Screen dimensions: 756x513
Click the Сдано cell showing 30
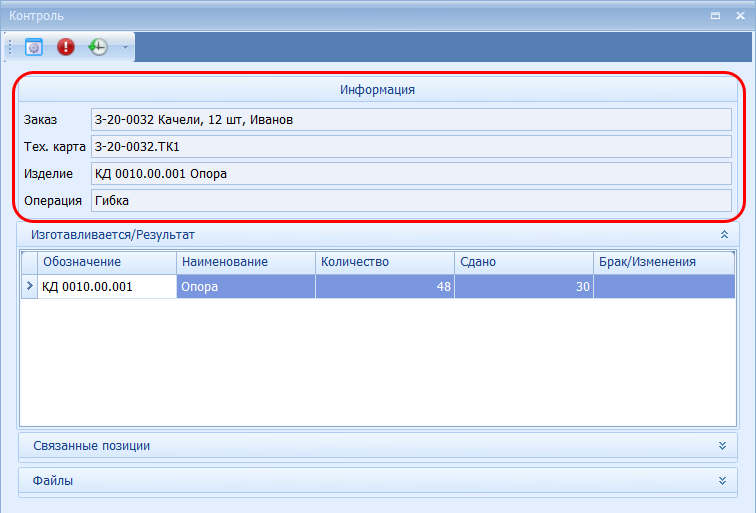tap(523, 287)
